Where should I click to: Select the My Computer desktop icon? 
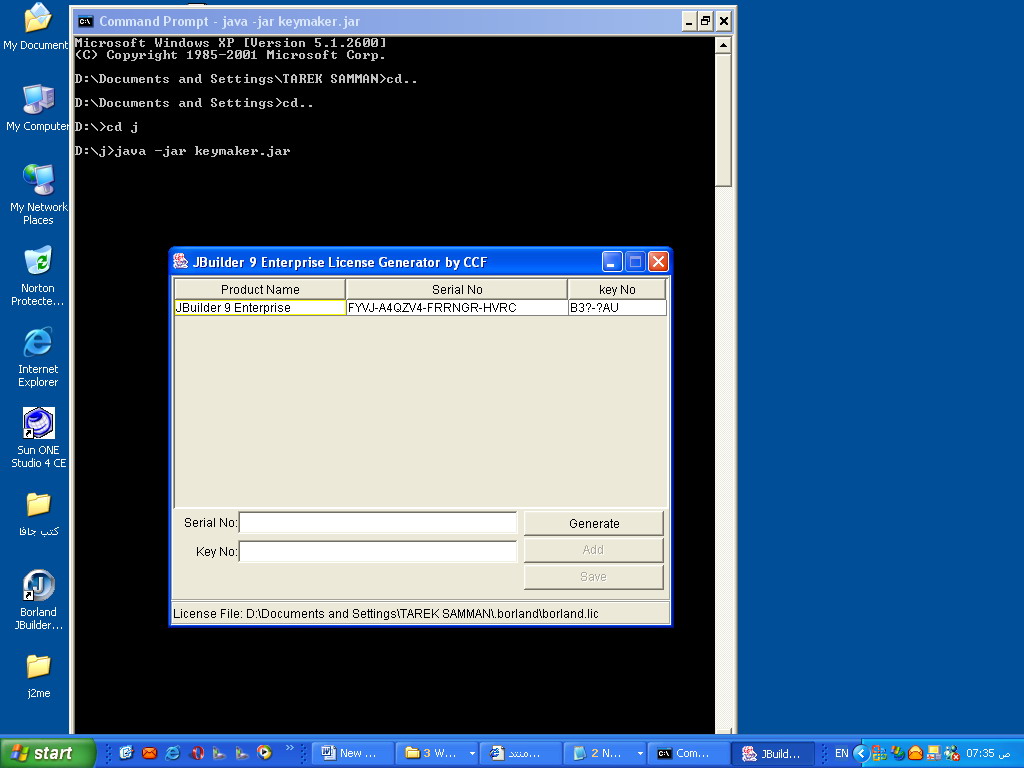(x=38, y=108)
